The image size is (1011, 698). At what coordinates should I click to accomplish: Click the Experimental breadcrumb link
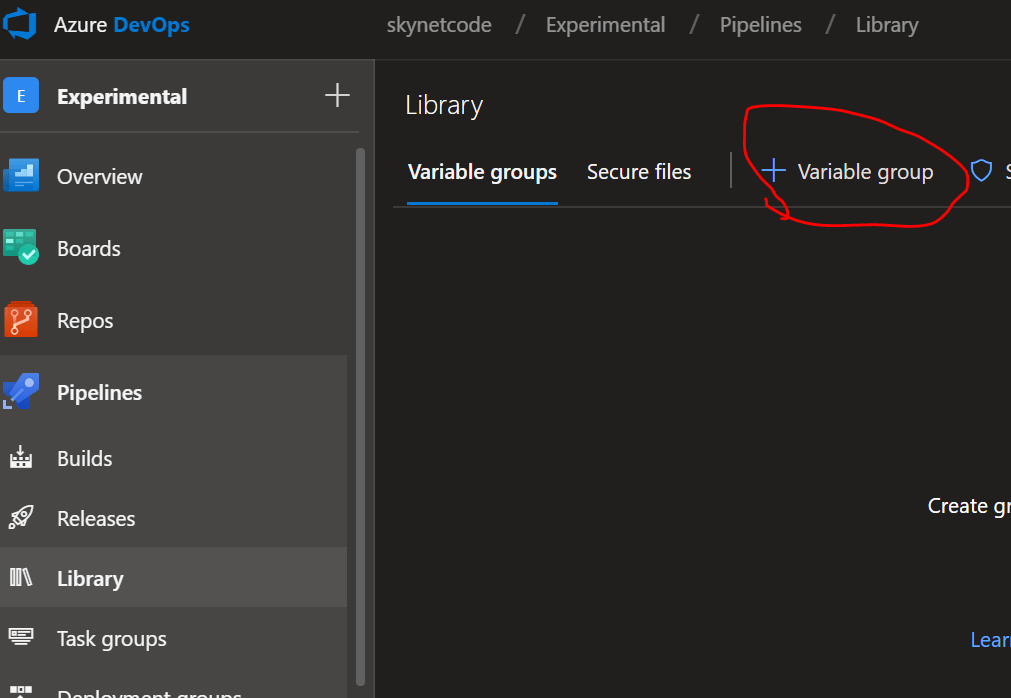pyautogui.click(x=605, y=25)
